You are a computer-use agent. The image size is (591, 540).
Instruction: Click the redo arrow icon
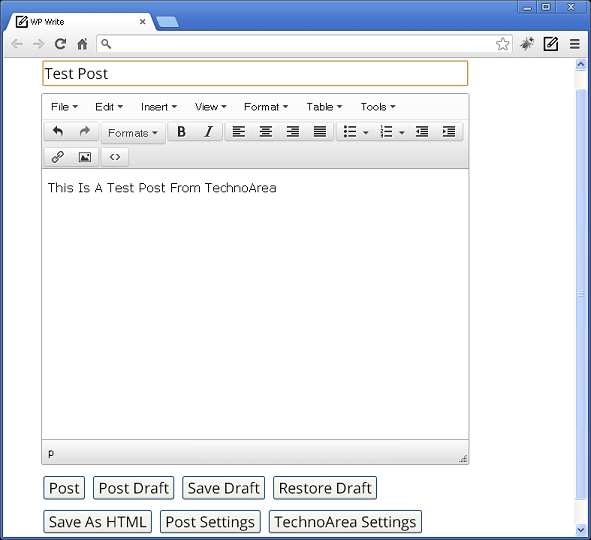coord(85,132)
